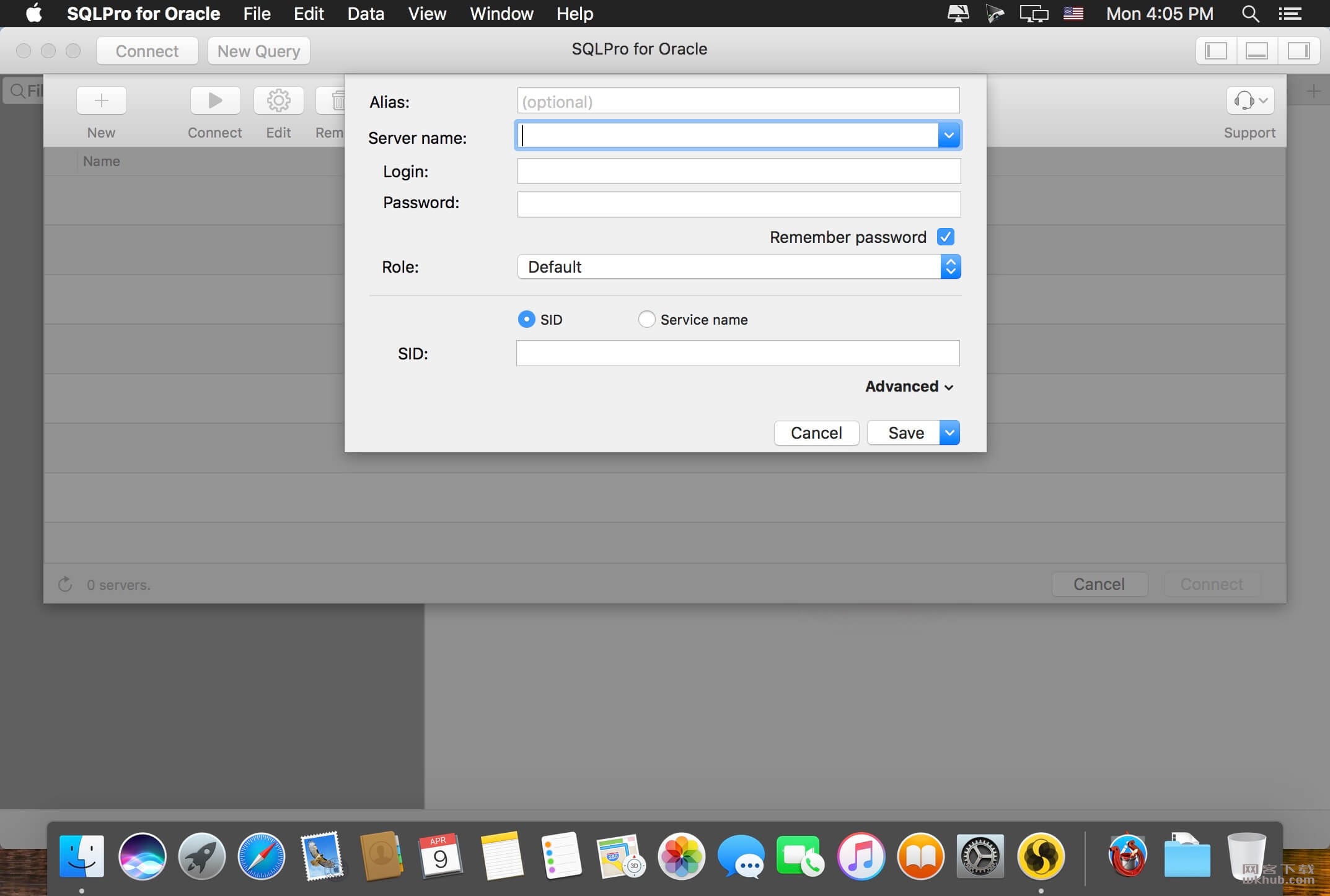The width and height of the screenshot is (1330, 896).
Task: Open Reminders from the Dock
Action: 561,856
